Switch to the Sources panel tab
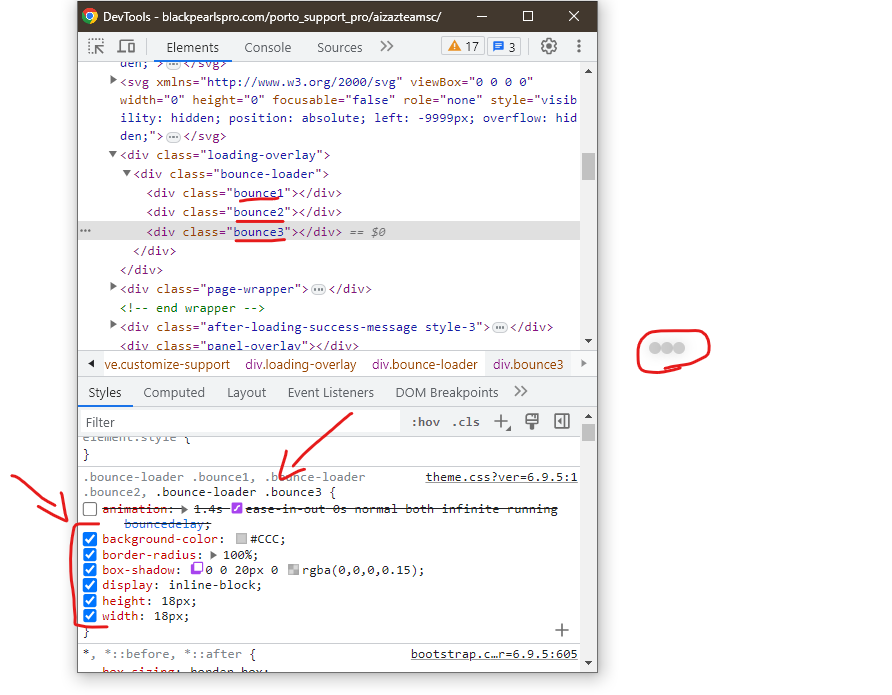 pyautogui.click(x=340, y=47)
